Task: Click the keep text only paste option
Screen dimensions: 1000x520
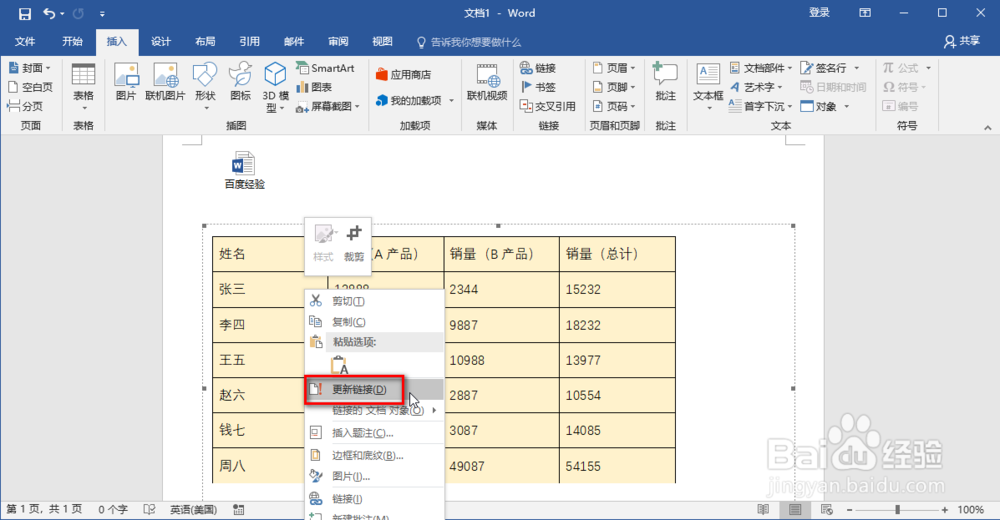Action: point(339,365)
